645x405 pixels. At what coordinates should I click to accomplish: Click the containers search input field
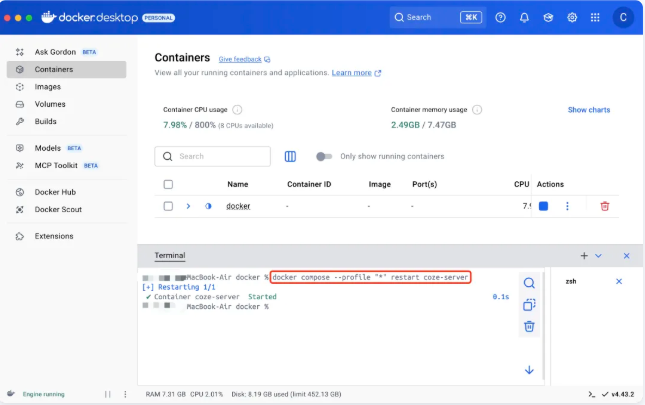click(220, 156)
